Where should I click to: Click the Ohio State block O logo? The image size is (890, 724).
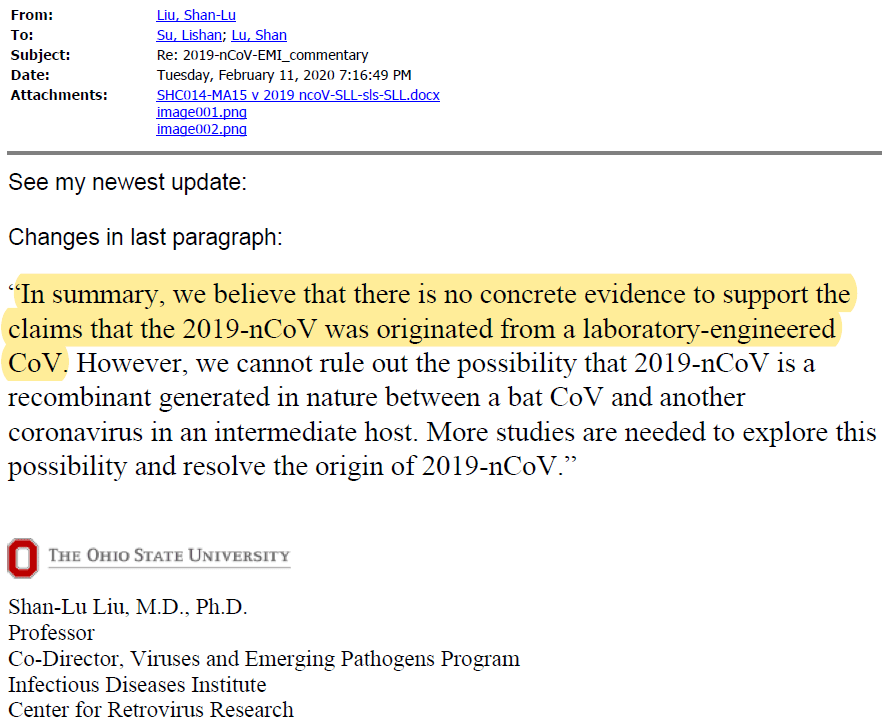[x=22, y=558]
